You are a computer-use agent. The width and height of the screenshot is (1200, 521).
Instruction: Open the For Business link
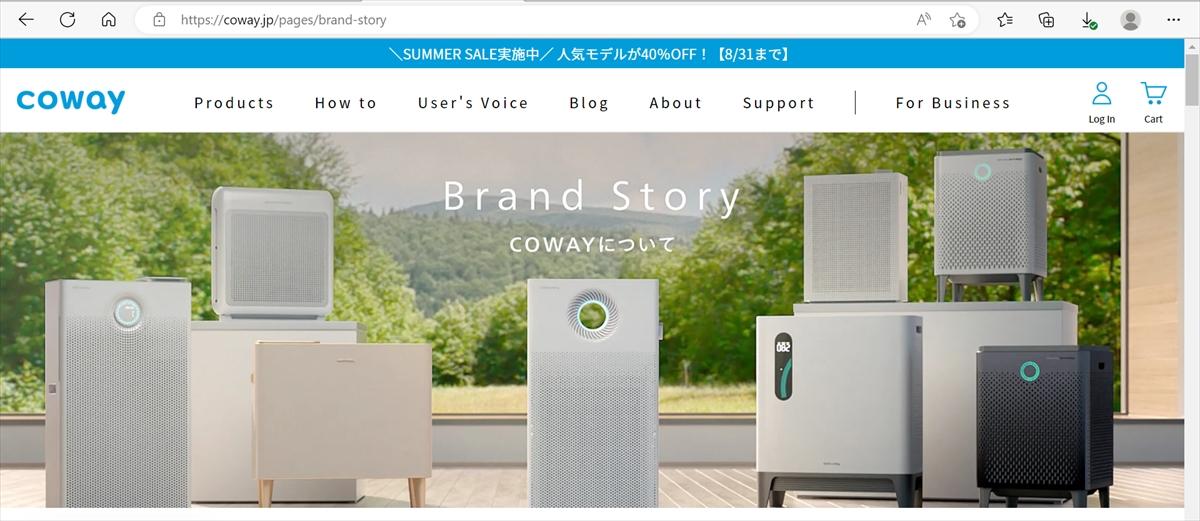tap(953, 103)
